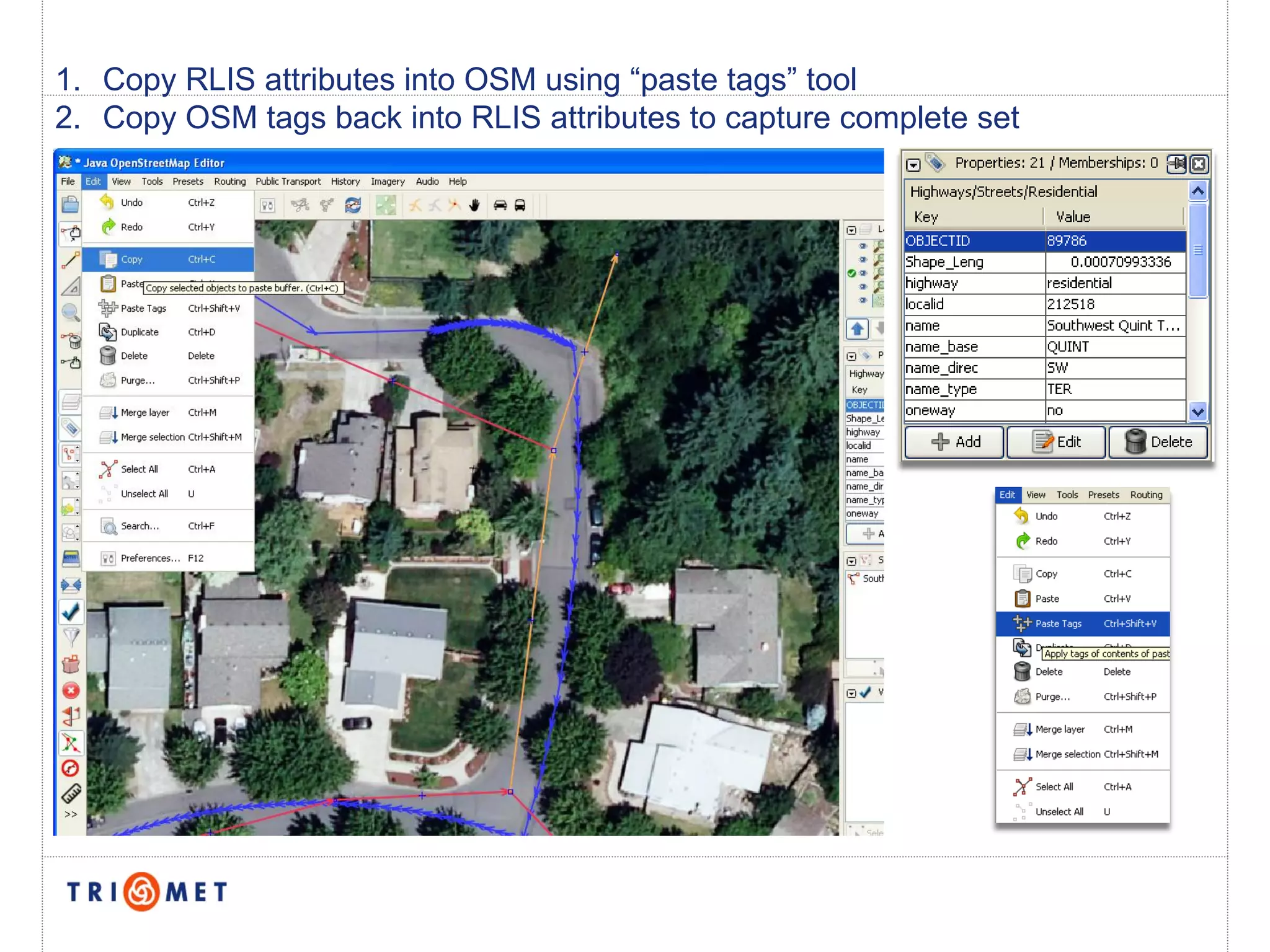Click the Preferences icon in top toolbar
1270x952 pixels.
(x=267, y=205)
